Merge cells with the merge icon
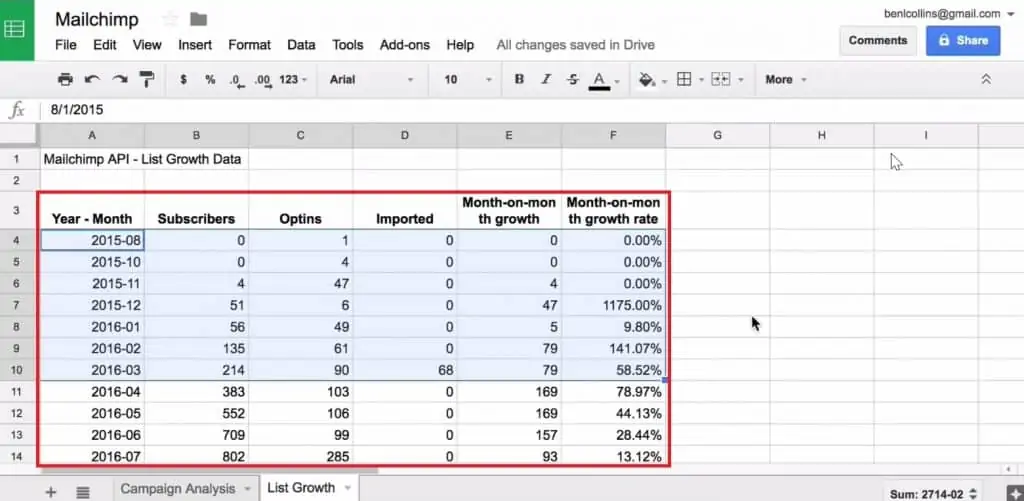Viewport: 1024px width, 501px height. click(720, 80)
